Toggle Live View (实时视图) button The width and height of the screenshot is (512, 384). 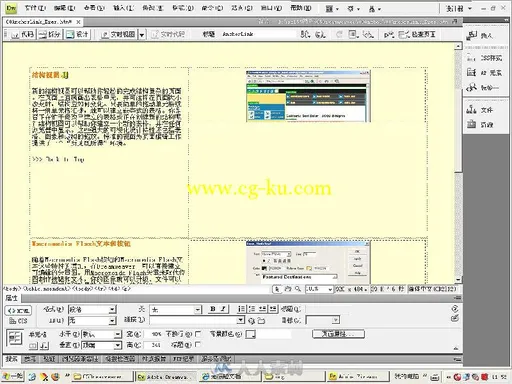[118, 34]
